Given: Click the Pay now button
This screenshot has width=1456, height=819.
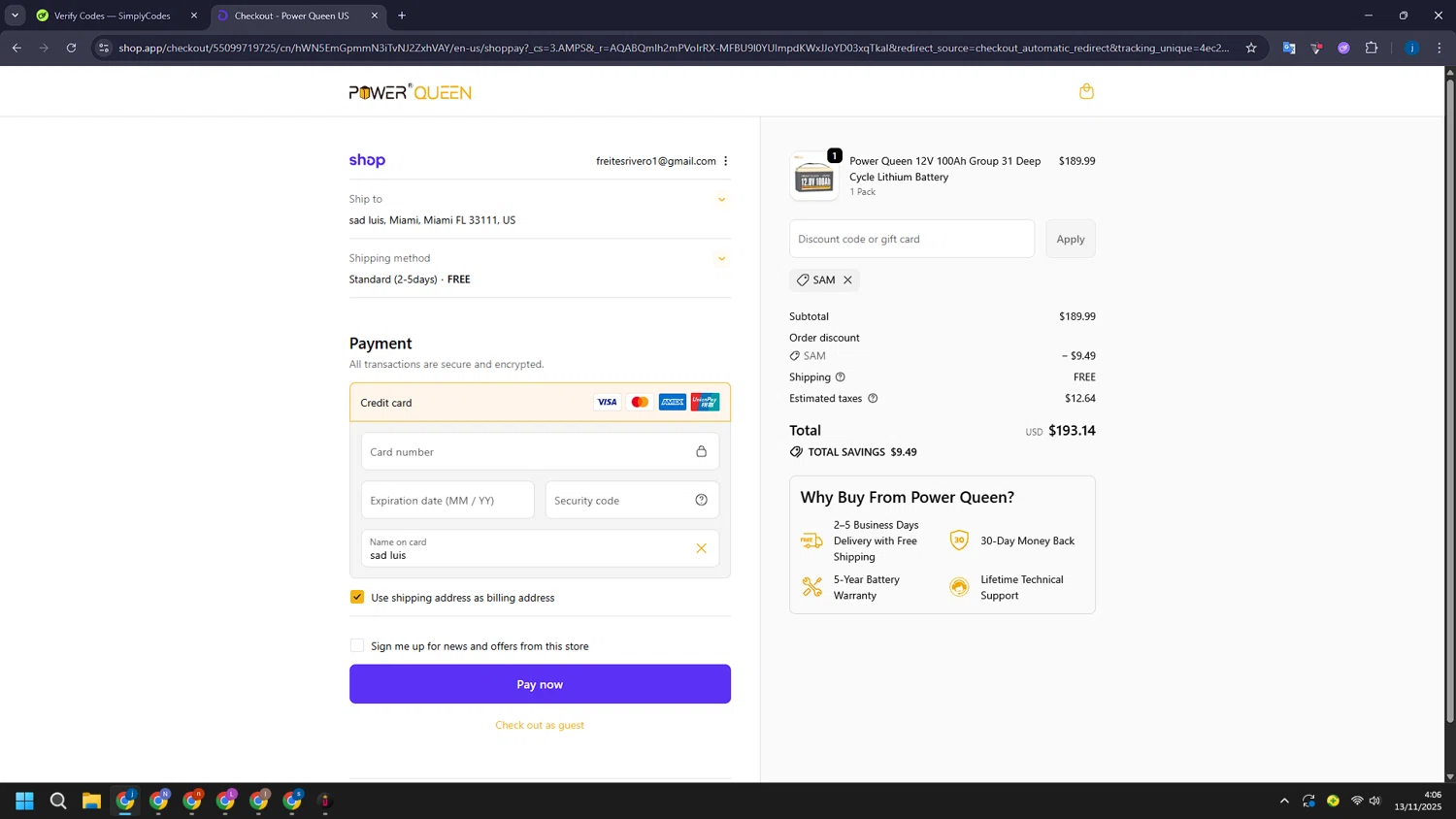Looking at the screenshot, I should point(540,684).
